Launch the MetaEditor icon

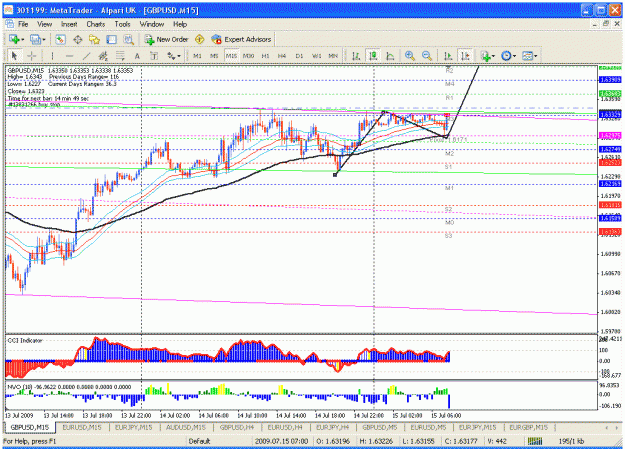coord(199,39)
